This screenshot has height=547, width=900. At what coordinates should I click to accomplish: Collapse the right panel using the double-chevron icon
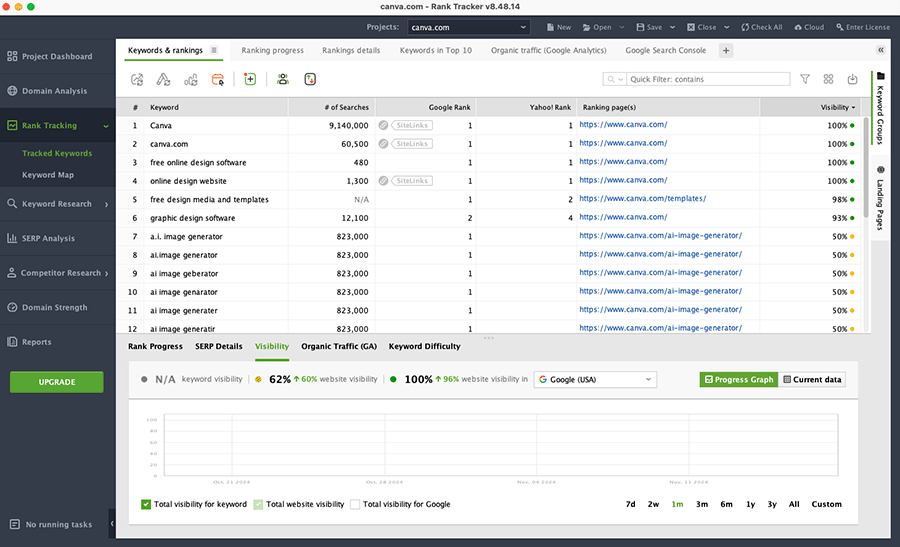coord(880,50)
